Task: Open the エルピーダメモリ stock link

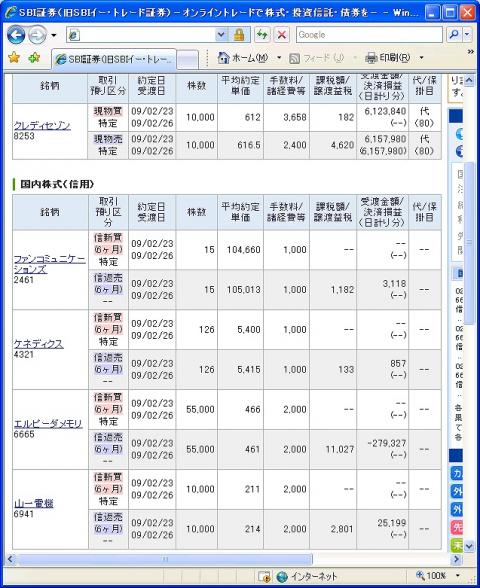Action: (x=48, y=423)
